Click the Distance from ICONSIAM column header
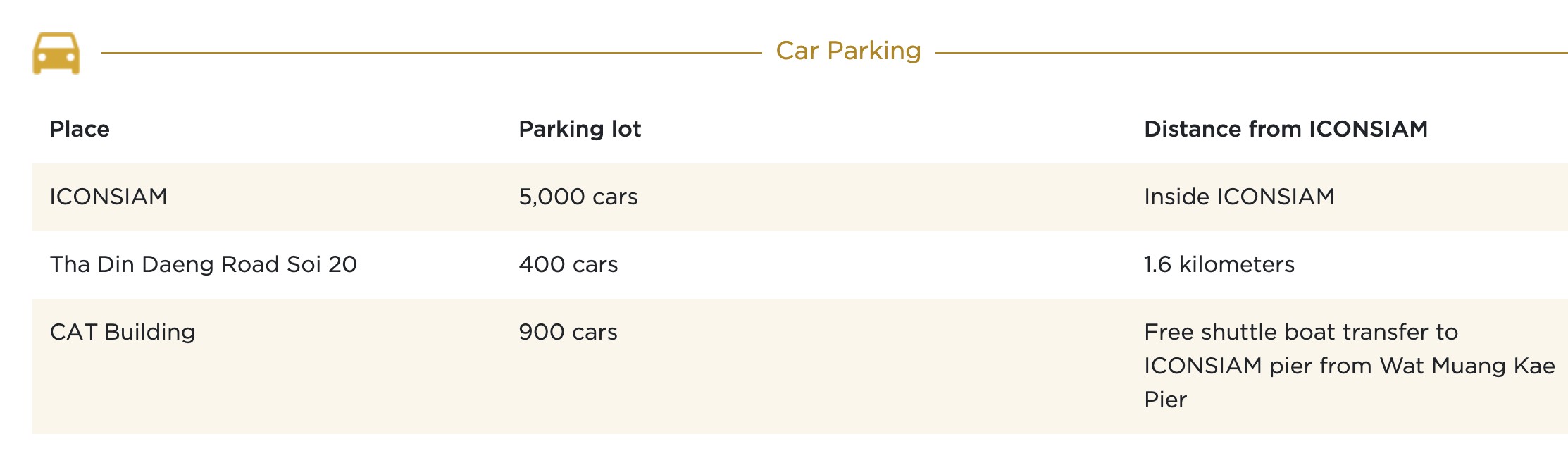 point(1286,129)
